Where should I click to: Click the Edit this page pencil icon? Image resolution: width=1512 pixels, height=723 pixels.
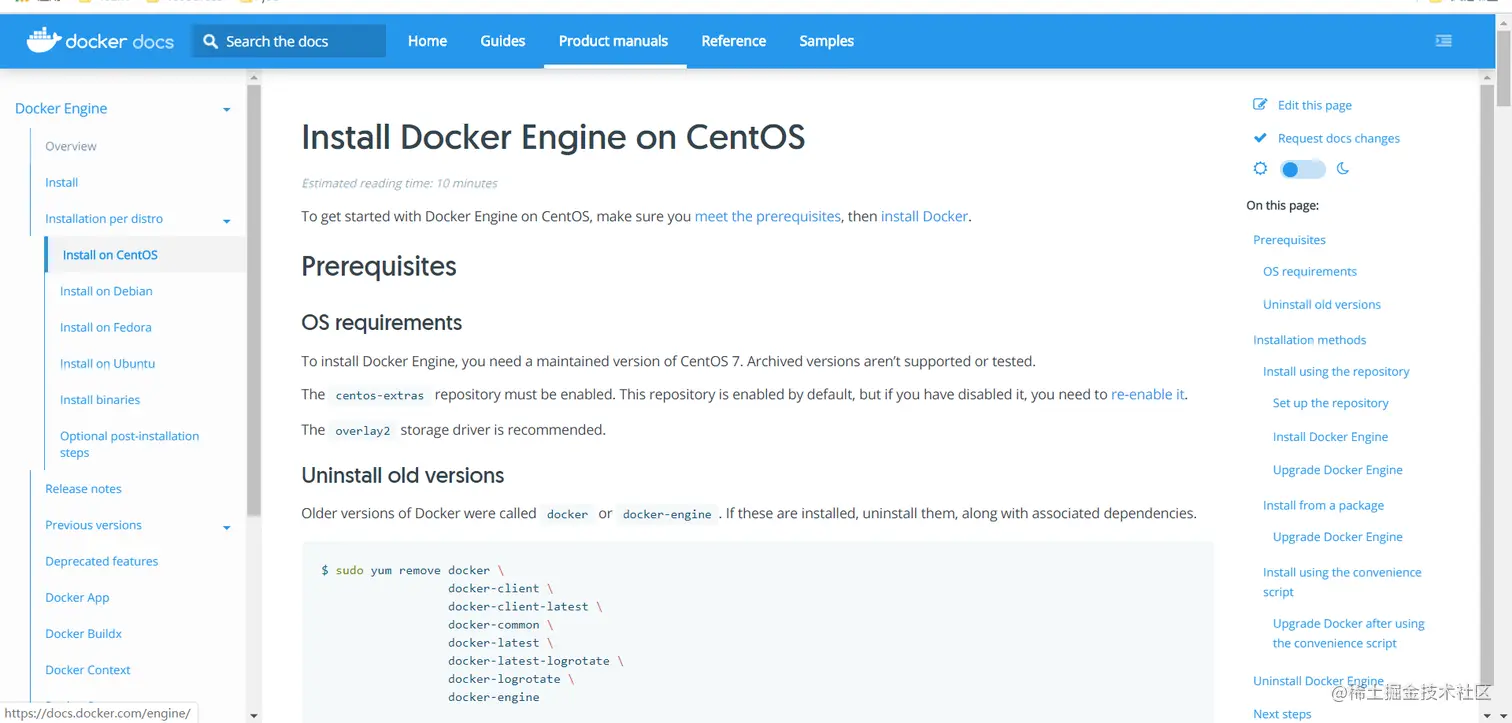[x=1260, y=105]
